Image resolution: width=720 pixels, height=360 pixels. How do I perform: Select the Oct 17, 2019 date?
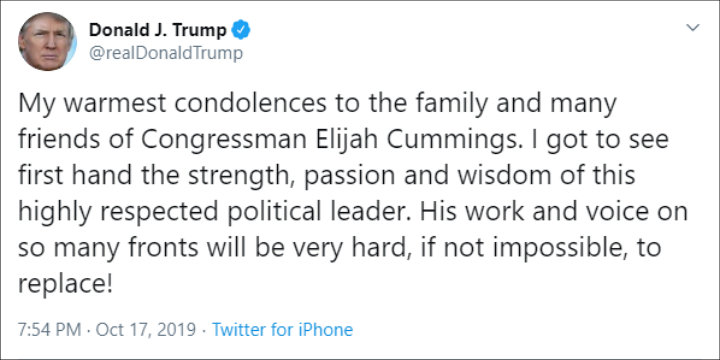144,330
